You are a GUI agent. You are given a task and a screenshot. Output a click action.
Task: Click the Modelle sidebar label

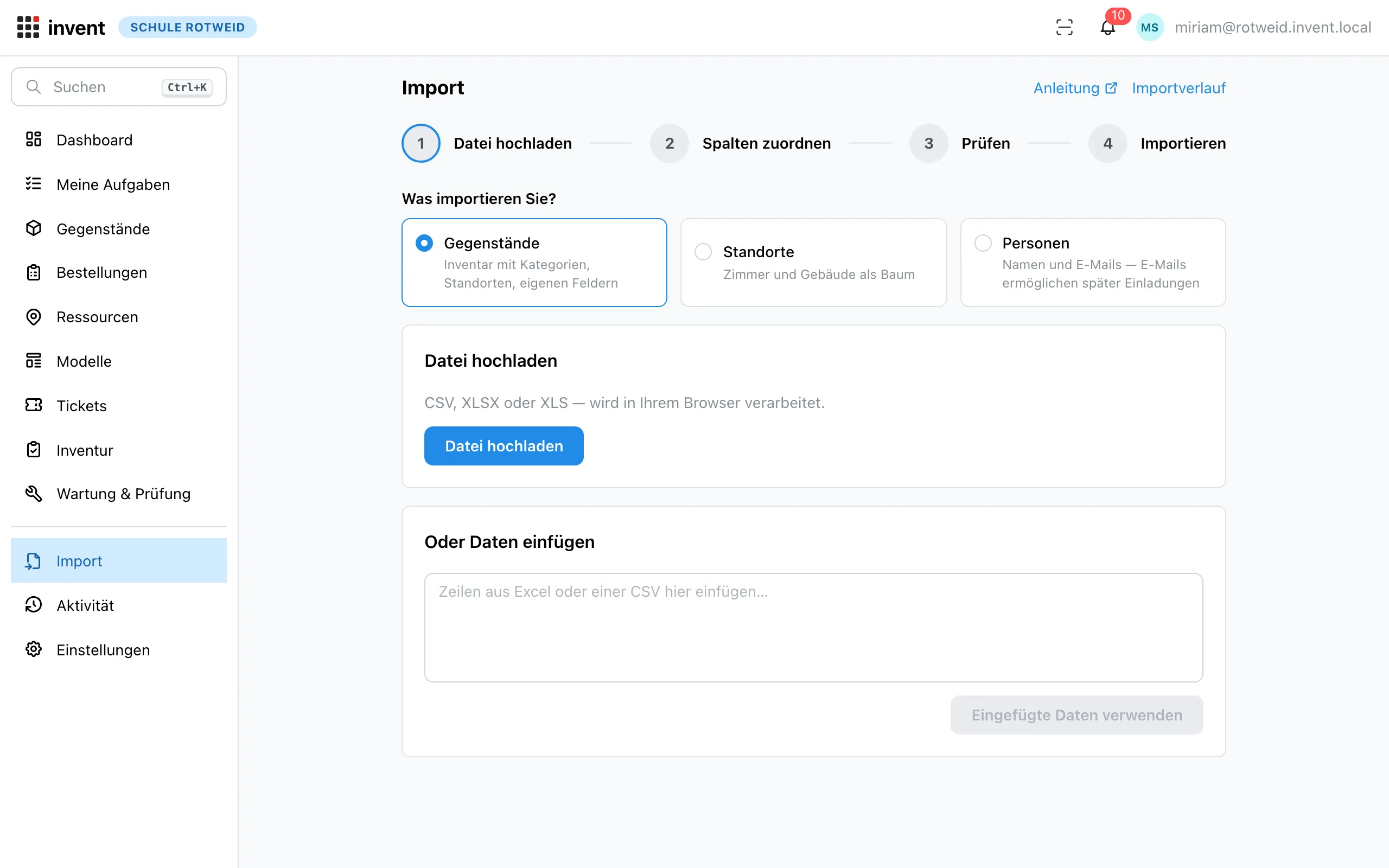click(84, 361)
